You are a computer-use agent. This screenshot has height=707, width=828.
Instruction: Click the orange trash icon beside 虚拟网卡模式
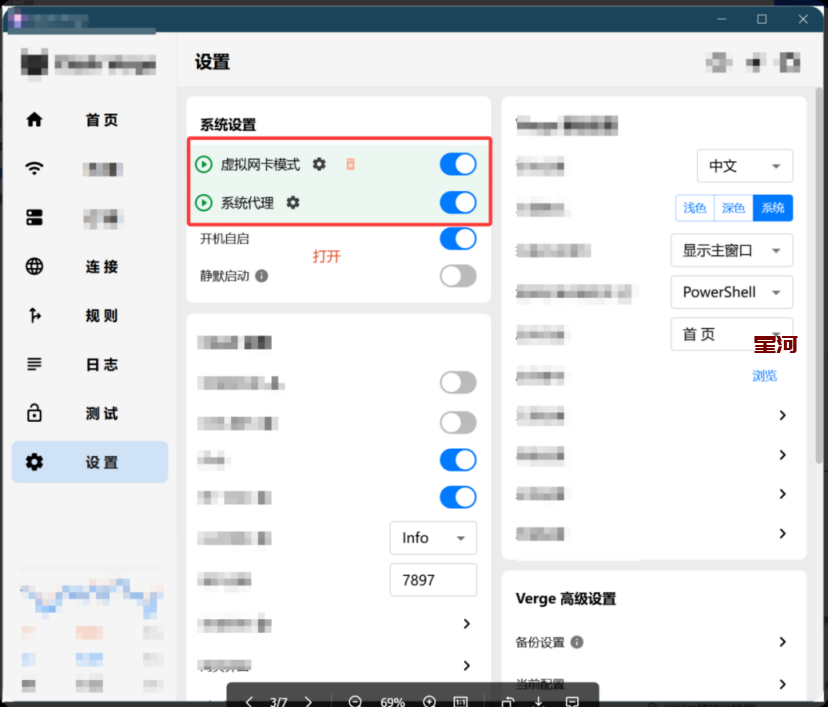point(350,164)
